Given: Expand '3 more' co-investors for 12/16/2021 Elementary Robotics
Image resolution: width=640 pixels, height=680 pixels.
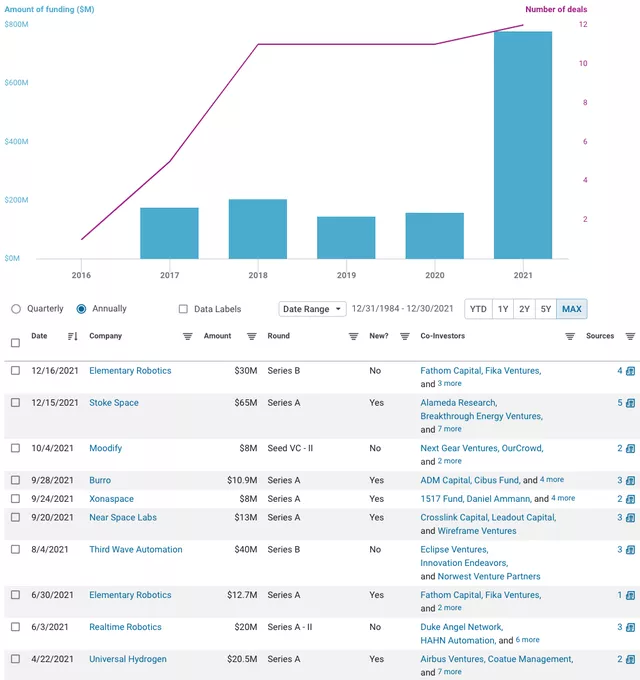Looking at the screenshot, I should (x=449, y=383).
